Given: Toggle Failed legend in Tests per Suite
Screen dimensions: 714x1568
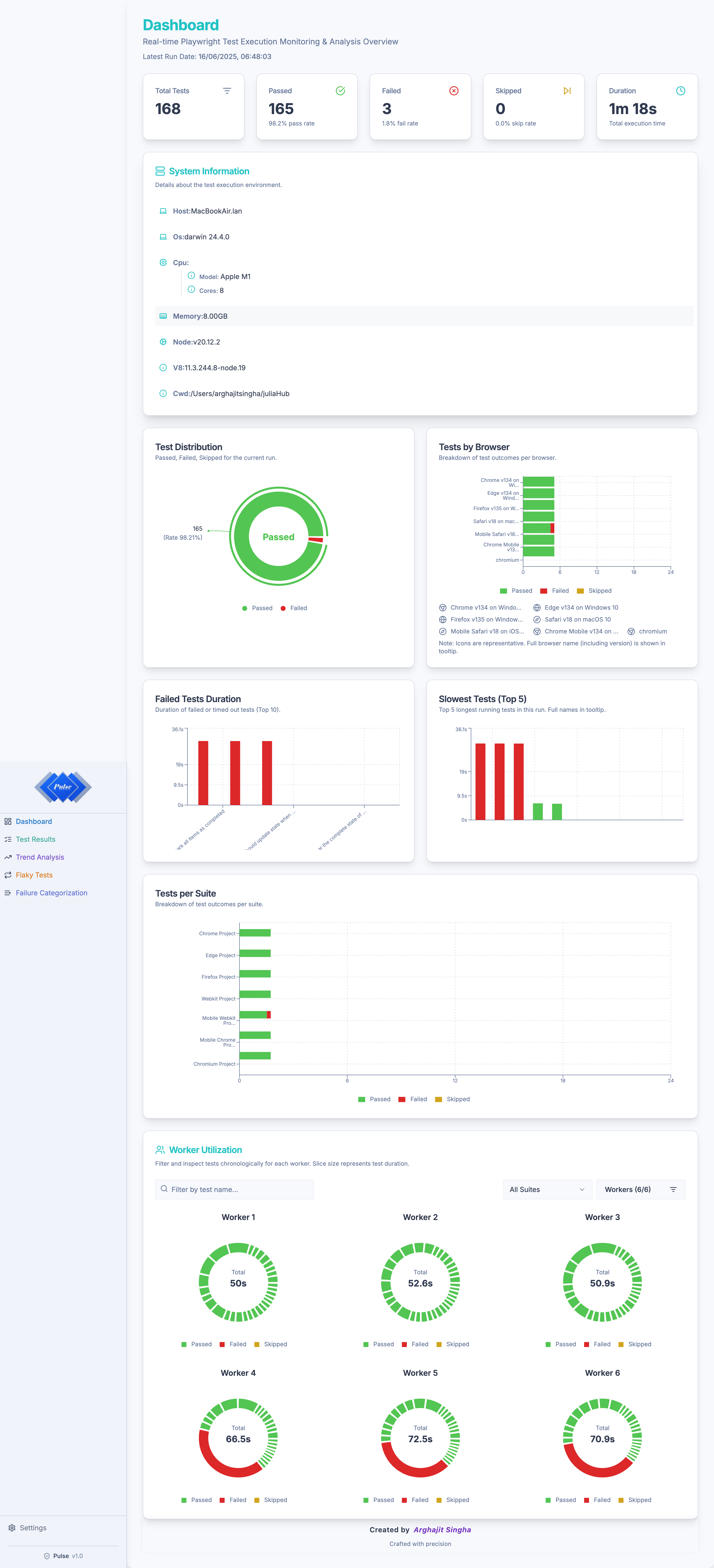Looking at the screenshot, I should pos(413,1099).
